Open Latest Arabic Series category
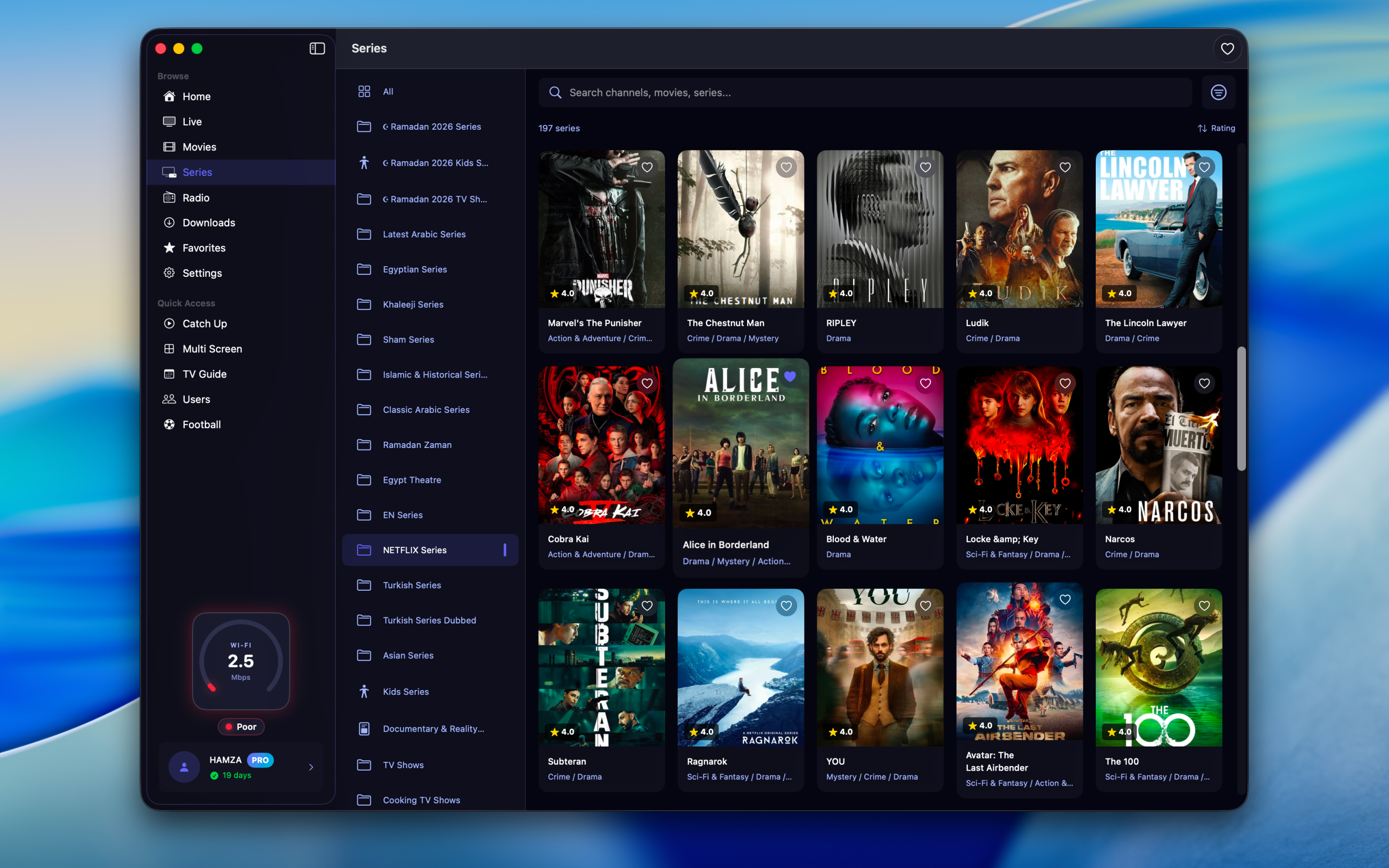1389x868 pixels. pyautogui.click(x=430, y=234)
